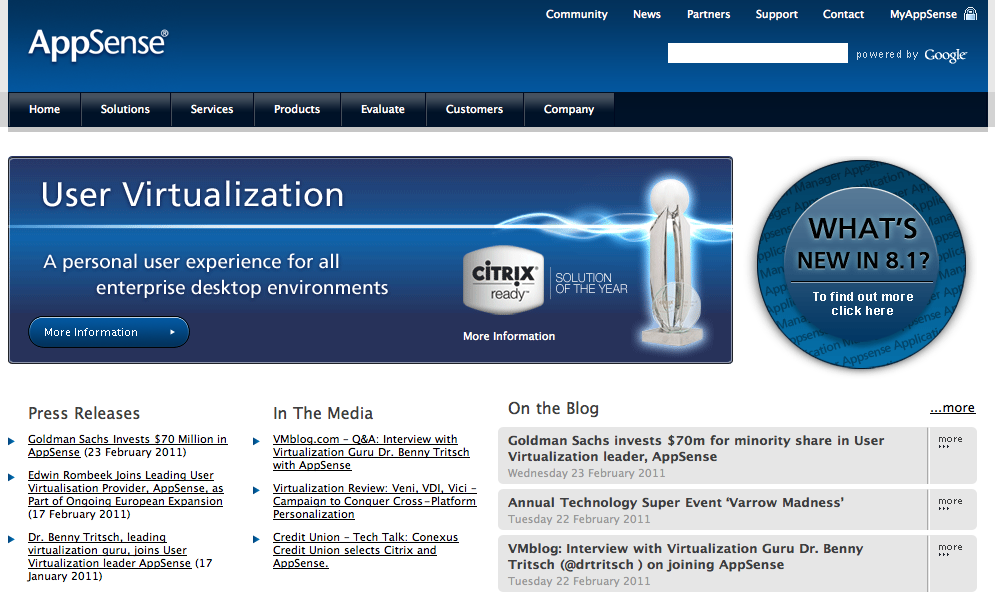995x595 pixels.
Task: Click more button for VMblog interview blog post
Action: (951, 549)
